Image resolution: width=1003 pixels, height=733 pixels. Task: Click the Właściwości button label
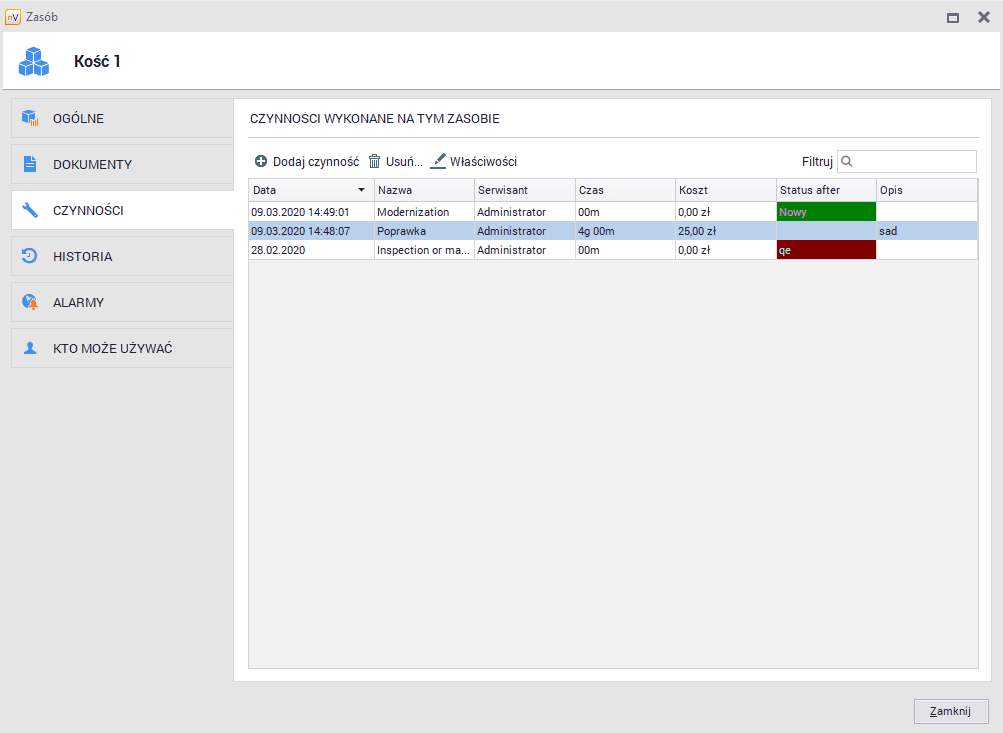click(483, 161)
